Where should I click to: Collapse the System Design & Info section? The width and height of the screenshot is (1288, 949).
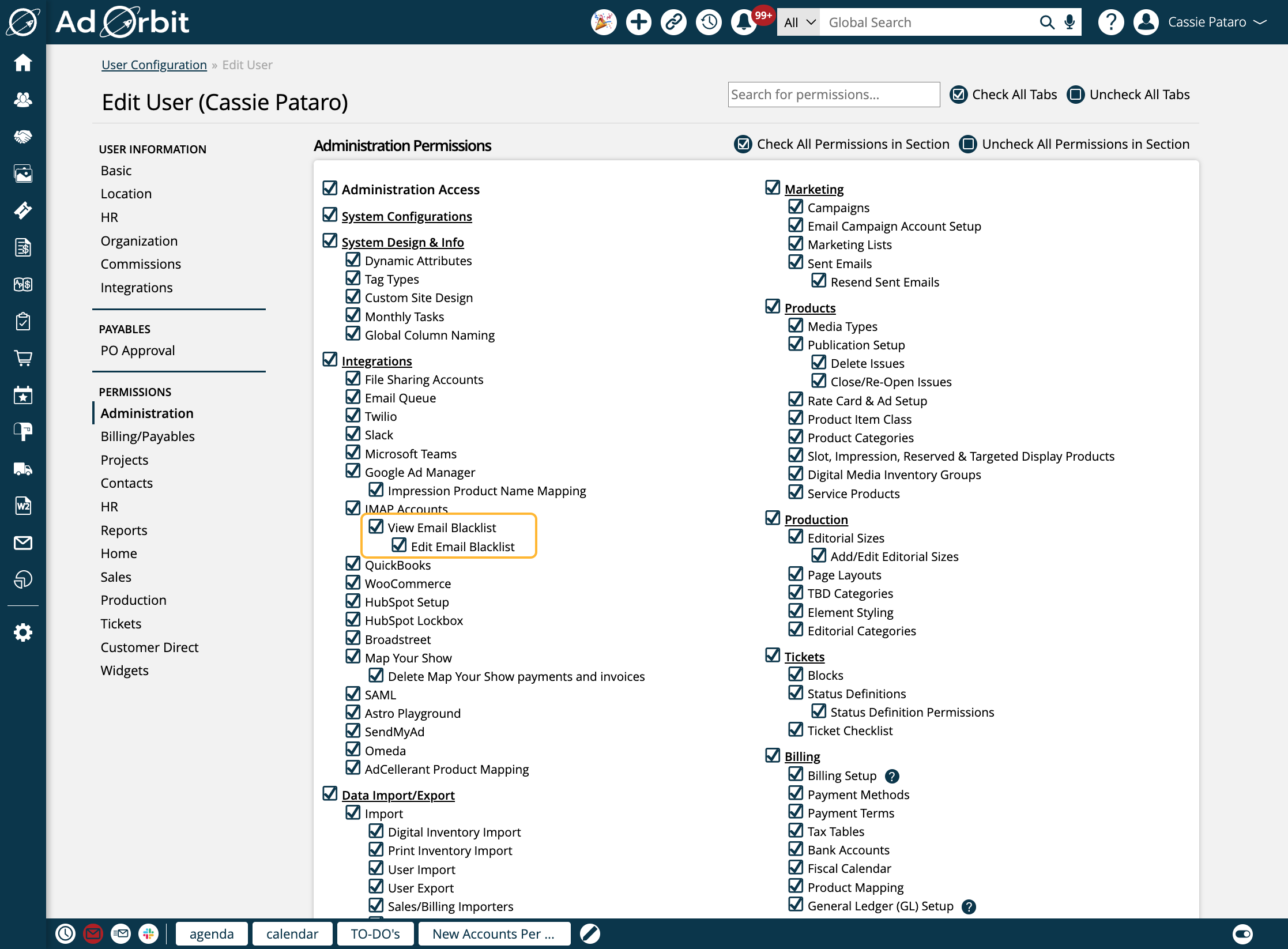pyautogui.click(x=402, y=242)
